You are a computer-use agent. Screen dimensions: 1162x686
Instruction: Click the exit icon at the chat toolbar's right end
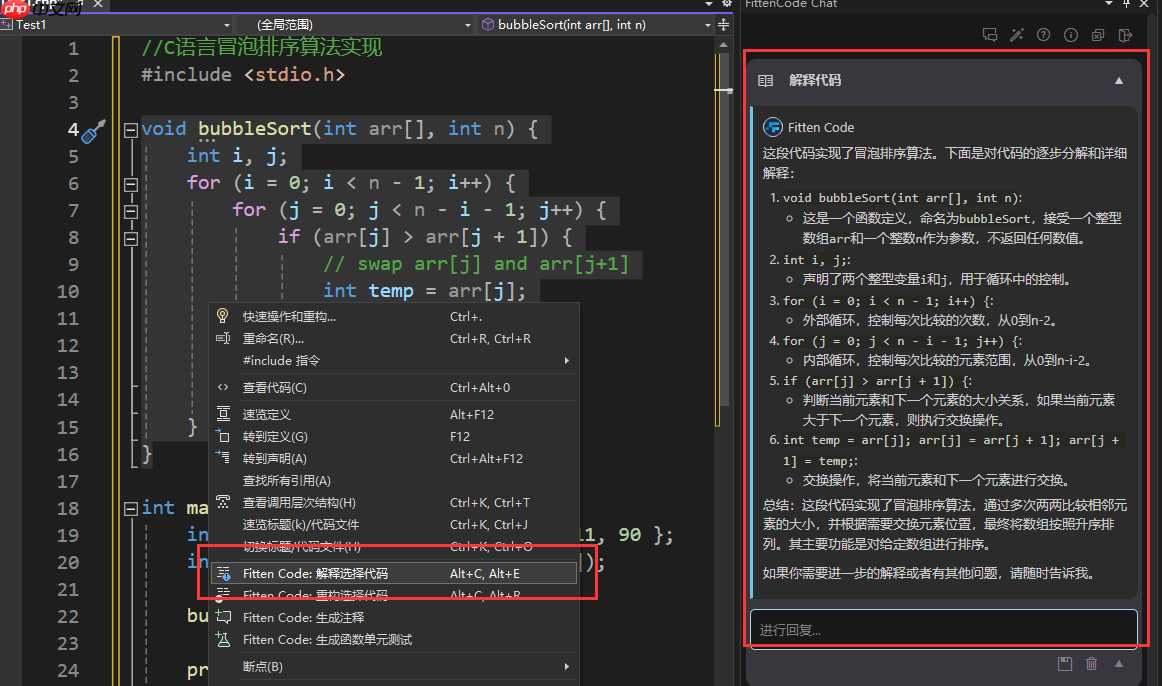pyautogui.click(x=1124, y=34)
